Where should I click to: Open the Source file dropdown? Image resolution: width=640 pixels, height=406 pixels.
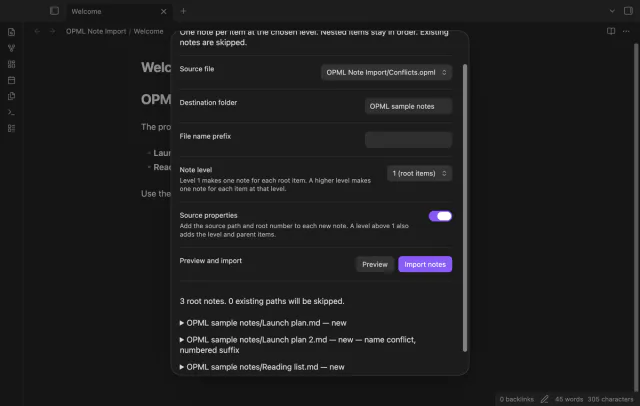[386, 72]
